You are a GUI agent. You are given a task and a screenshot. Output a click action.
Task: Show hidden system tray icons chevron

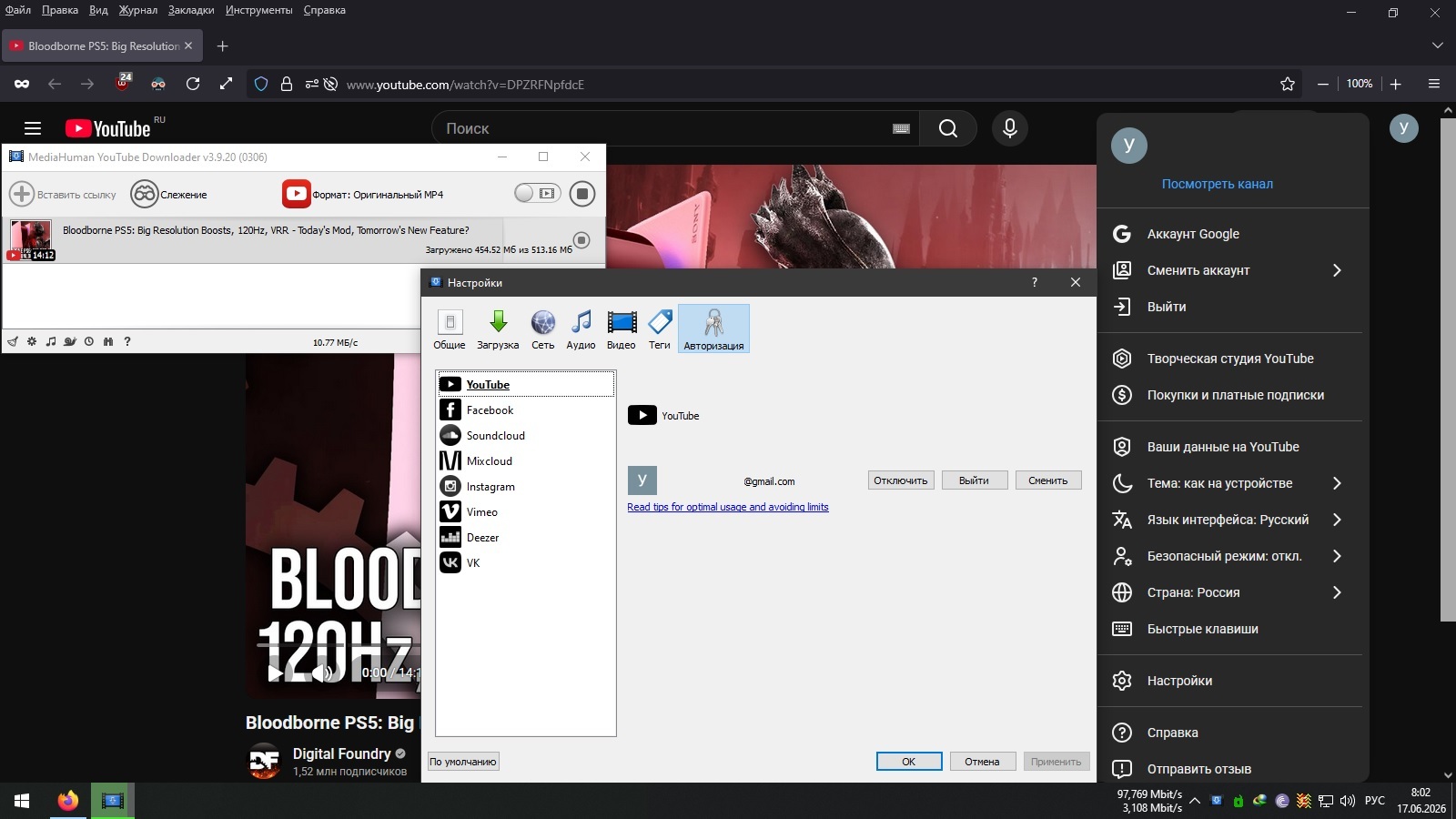pyautogui.click(x=1195, y=801)
